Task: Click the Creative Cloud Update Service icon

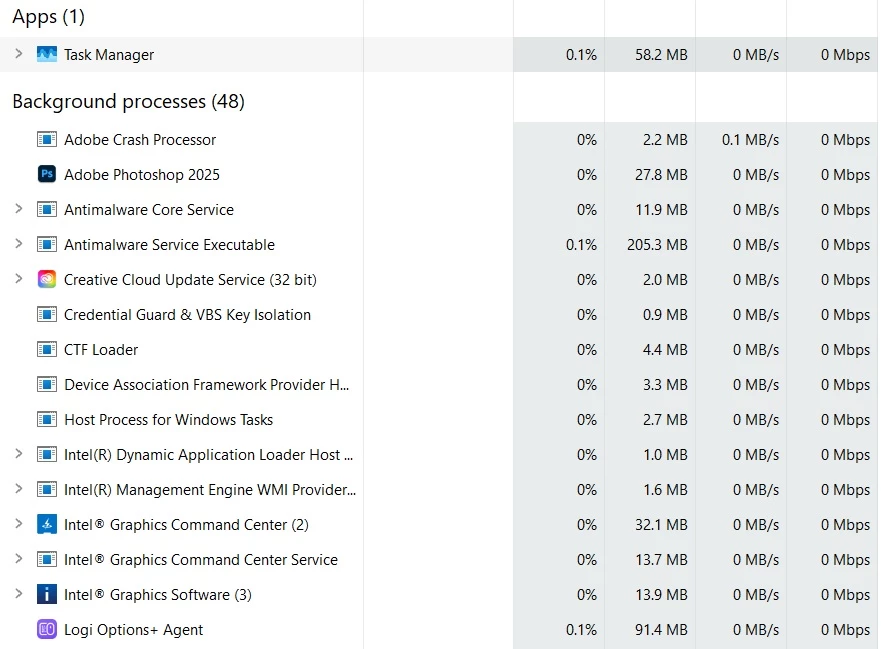Action: [x=47, y=279]
